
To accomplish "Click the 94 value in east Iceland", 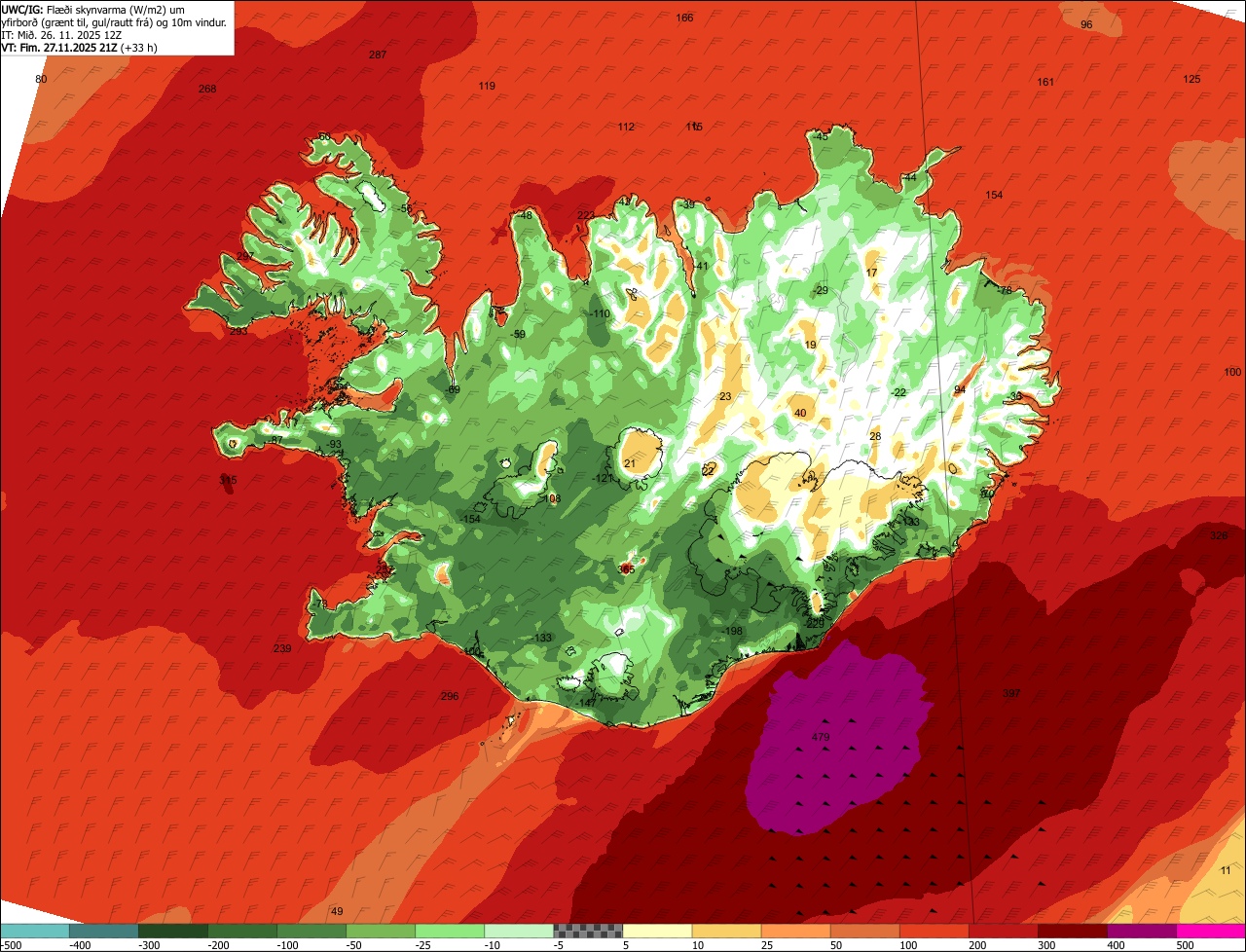I will coord(960,389).
